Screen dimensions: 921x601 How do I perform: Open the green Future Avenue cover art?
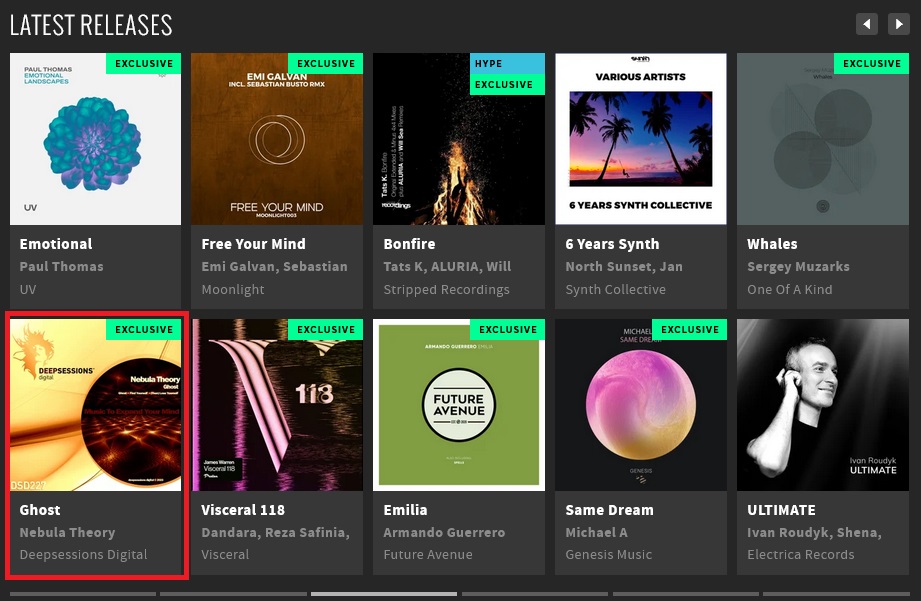pos(459,405)
